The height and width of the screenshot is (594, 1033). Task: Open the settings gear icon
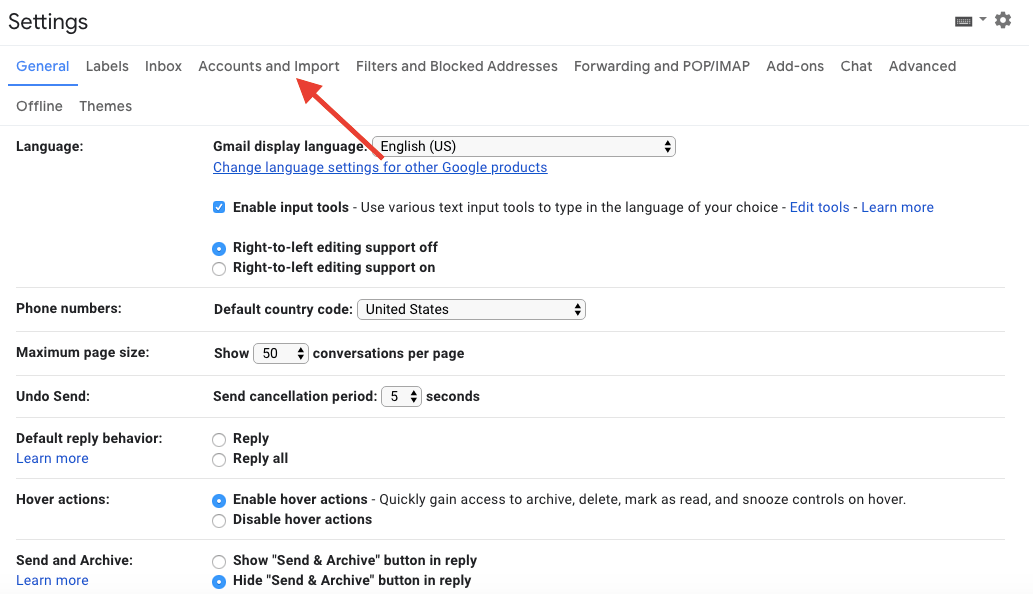pyautogui.click(x=1003, y=20)
